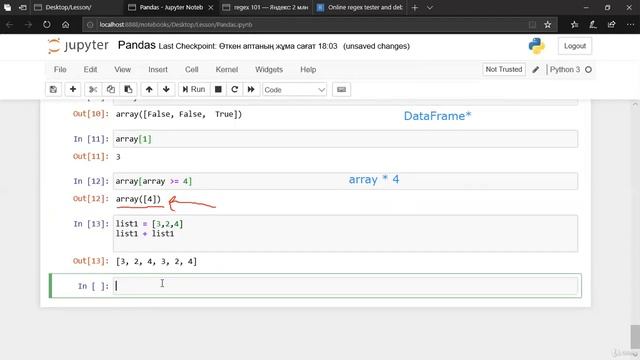The image size is (640, 360).
Task: Open the reading view book icon
Action: (x=532, y=24)
